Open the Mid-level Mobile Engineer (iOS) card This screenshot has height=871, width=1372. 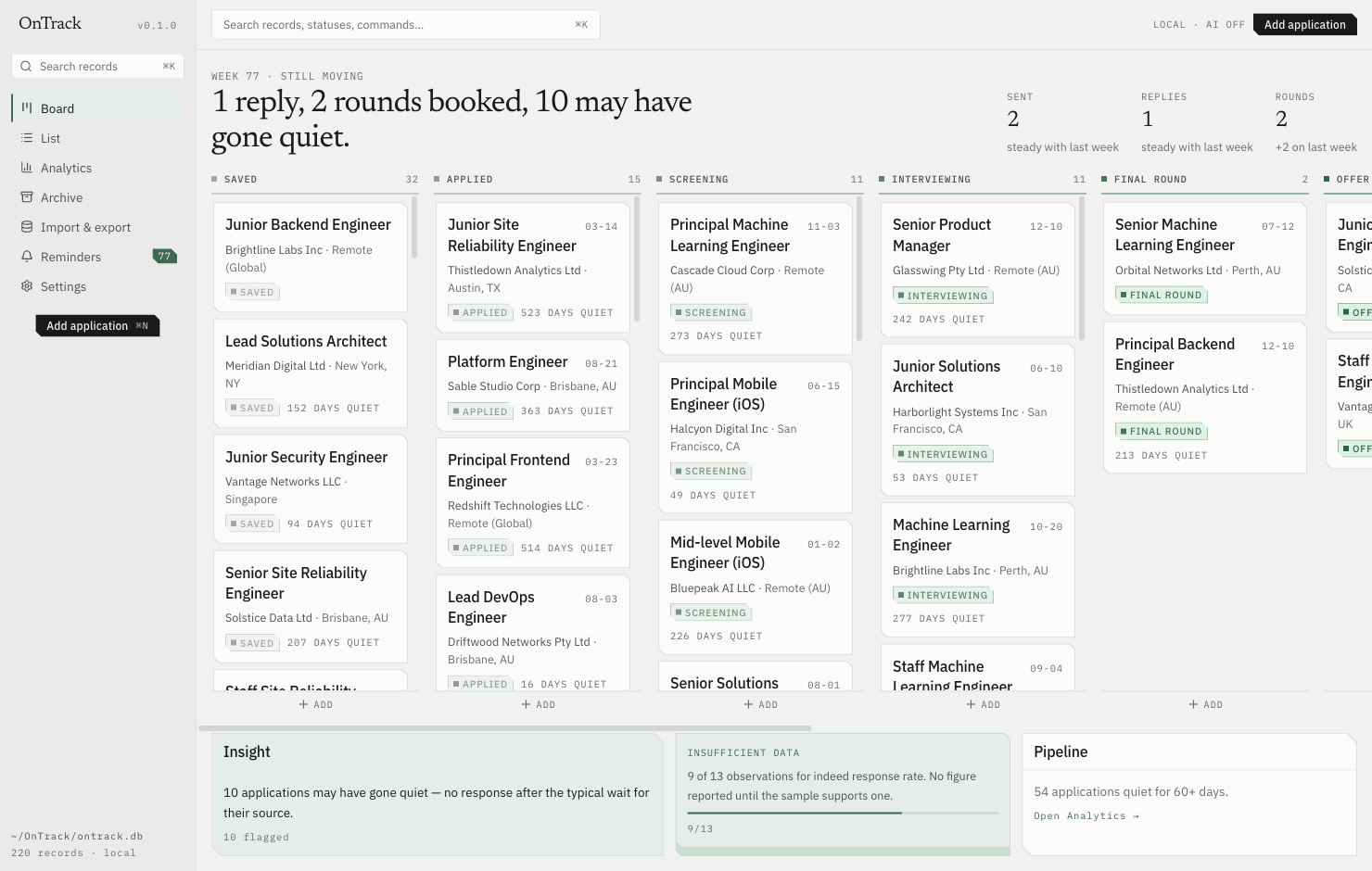point(756,587)
